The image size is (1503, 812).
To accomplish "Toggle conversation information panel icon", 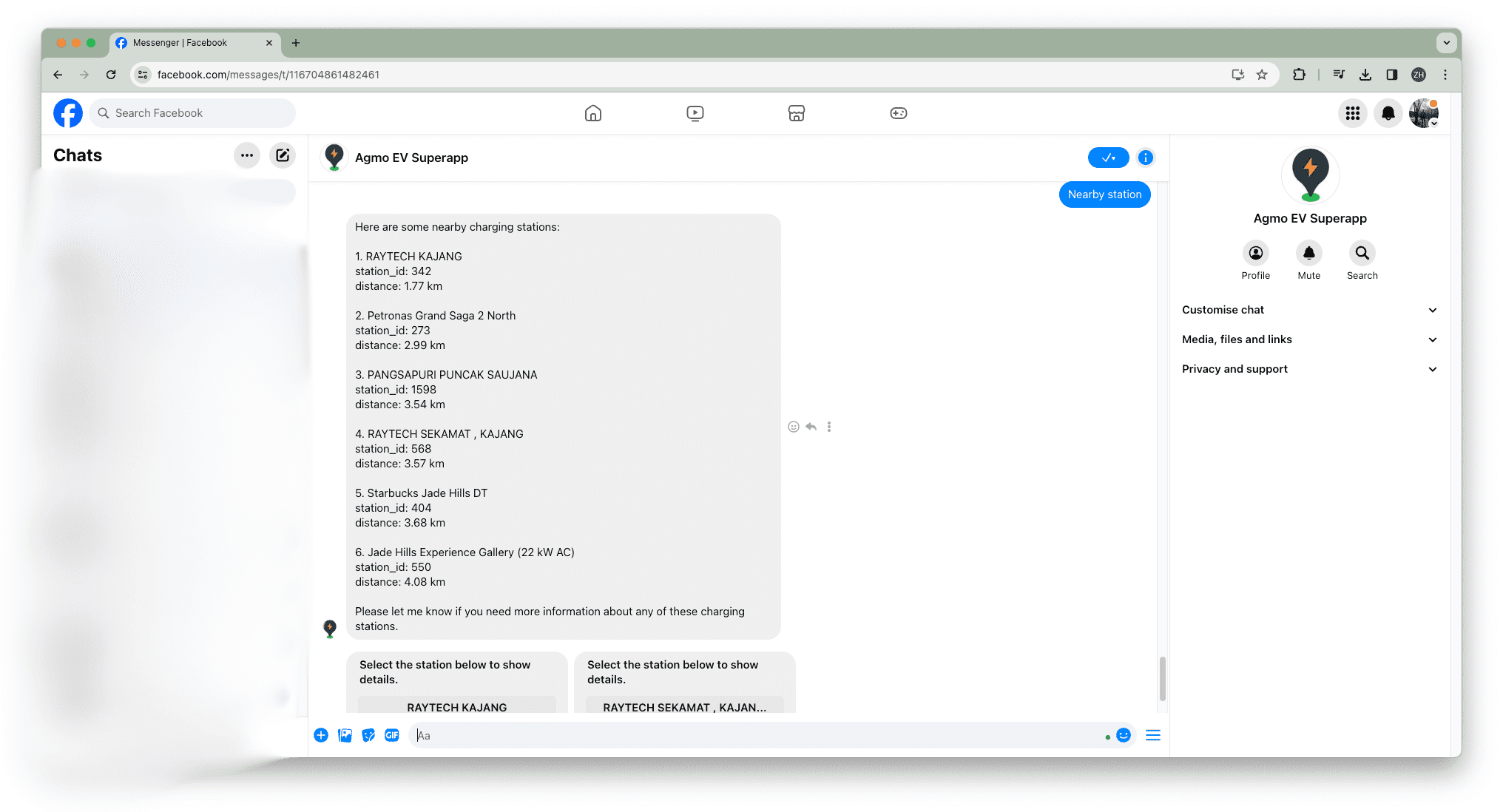I will pos(1146,158).
